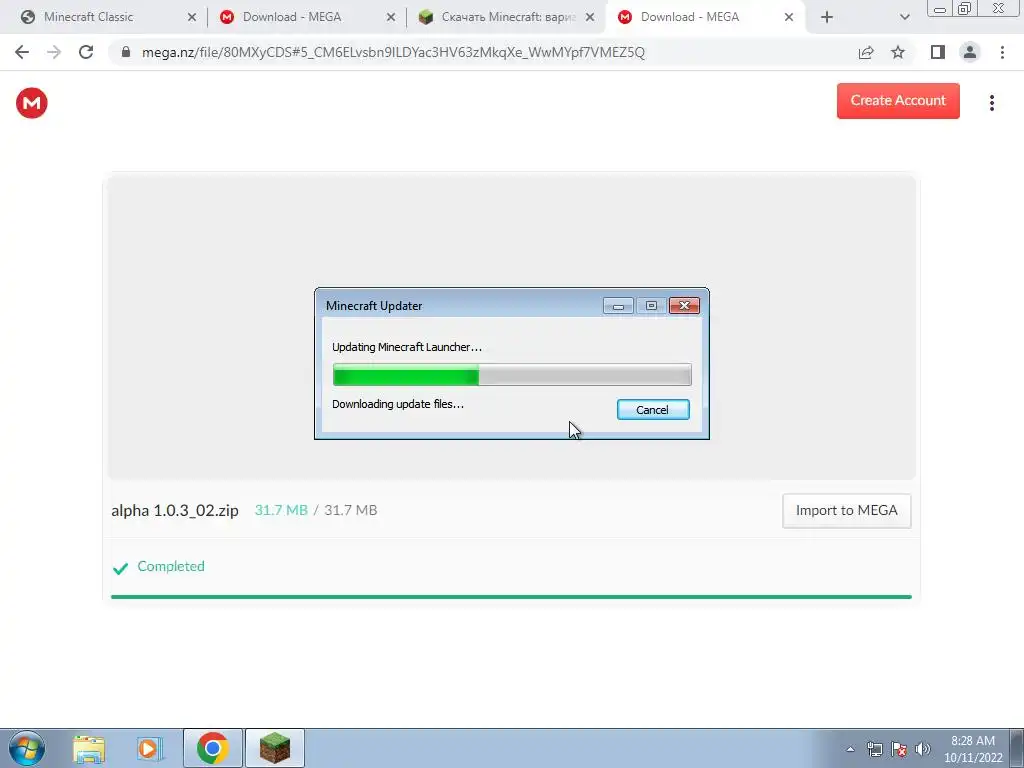Click the Minecraft Updater progress bar
This screenshot has width=1024, height=768.
[512, 375]
